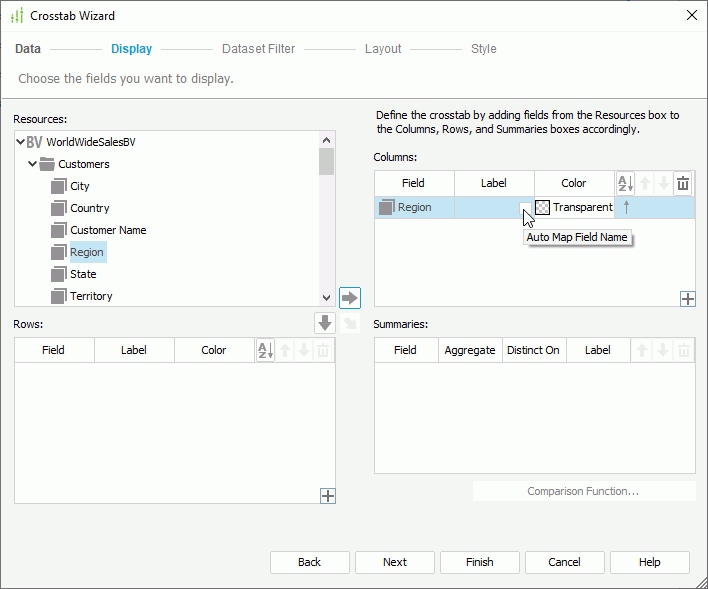Click the City field icon in Resources
This screenshot has height=589, width=708.
pyautogui.click(x=59, y=186)
